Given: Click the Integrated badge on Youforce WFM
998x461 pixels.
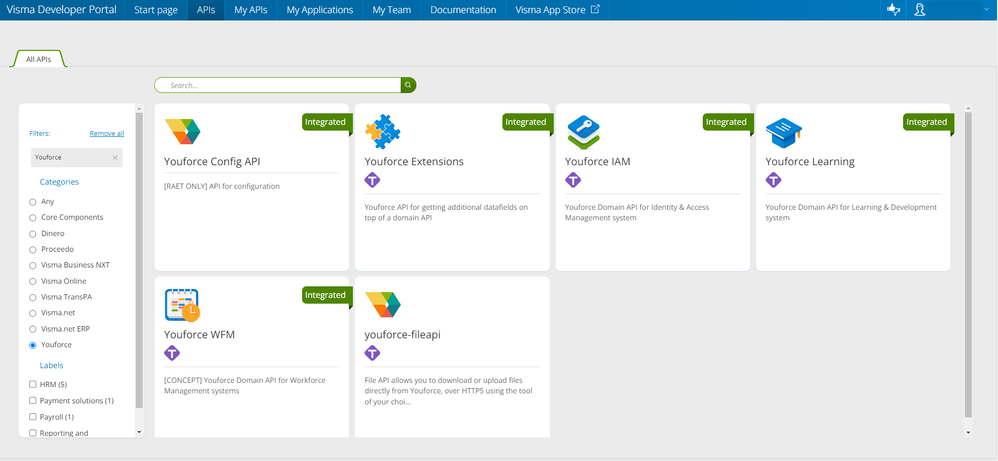Looking at the screenshot, I should click(x=326, y=295).
